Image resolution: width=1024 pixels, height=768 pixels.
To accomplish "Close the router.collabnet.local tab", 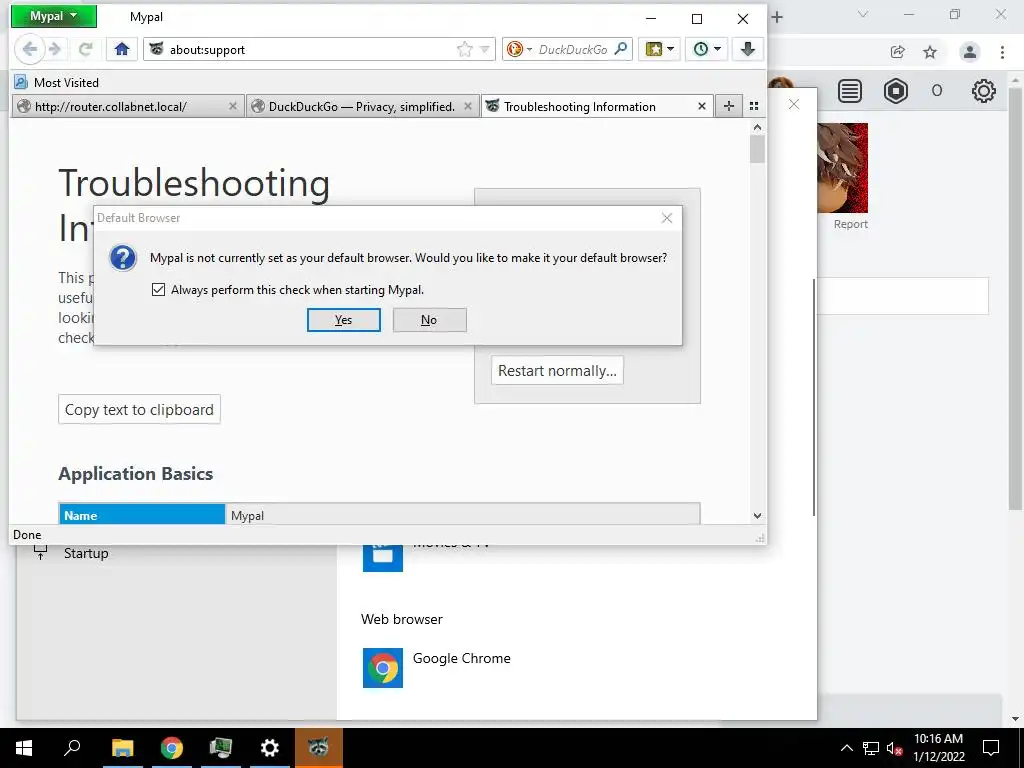I will pyautogui.click(x=232, y=106).
